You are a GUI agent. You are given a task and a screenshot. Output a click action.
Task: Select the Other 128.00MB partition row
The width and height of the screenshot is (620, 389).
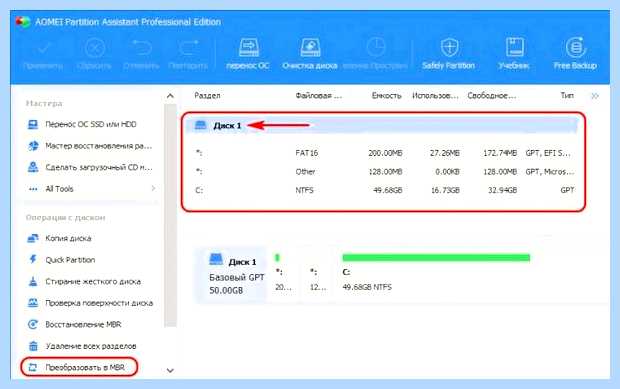coord(384,172)
